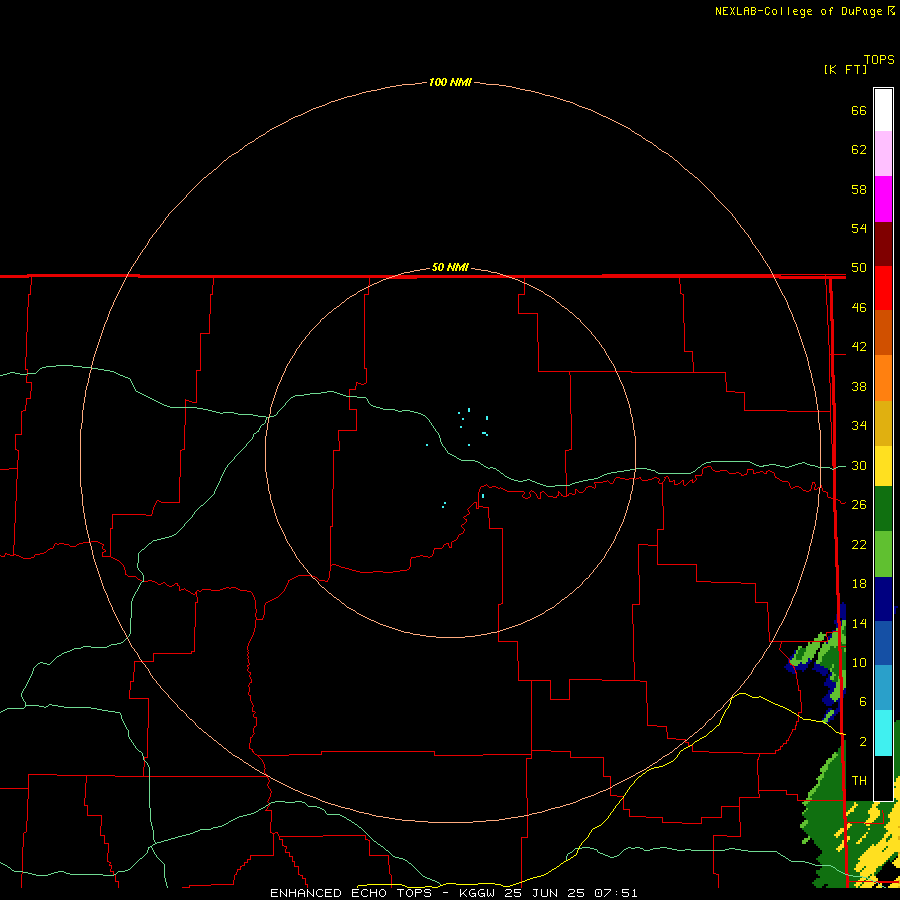The width and height of the screenshot is (900, 900).
Task: Click the gold 34 kft legend swatch
Action: click(883, 424)
